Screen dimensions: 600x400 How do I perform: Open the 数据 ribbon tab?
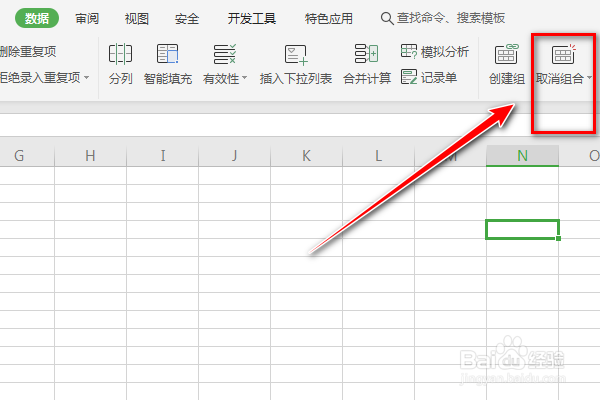[37, 18]
